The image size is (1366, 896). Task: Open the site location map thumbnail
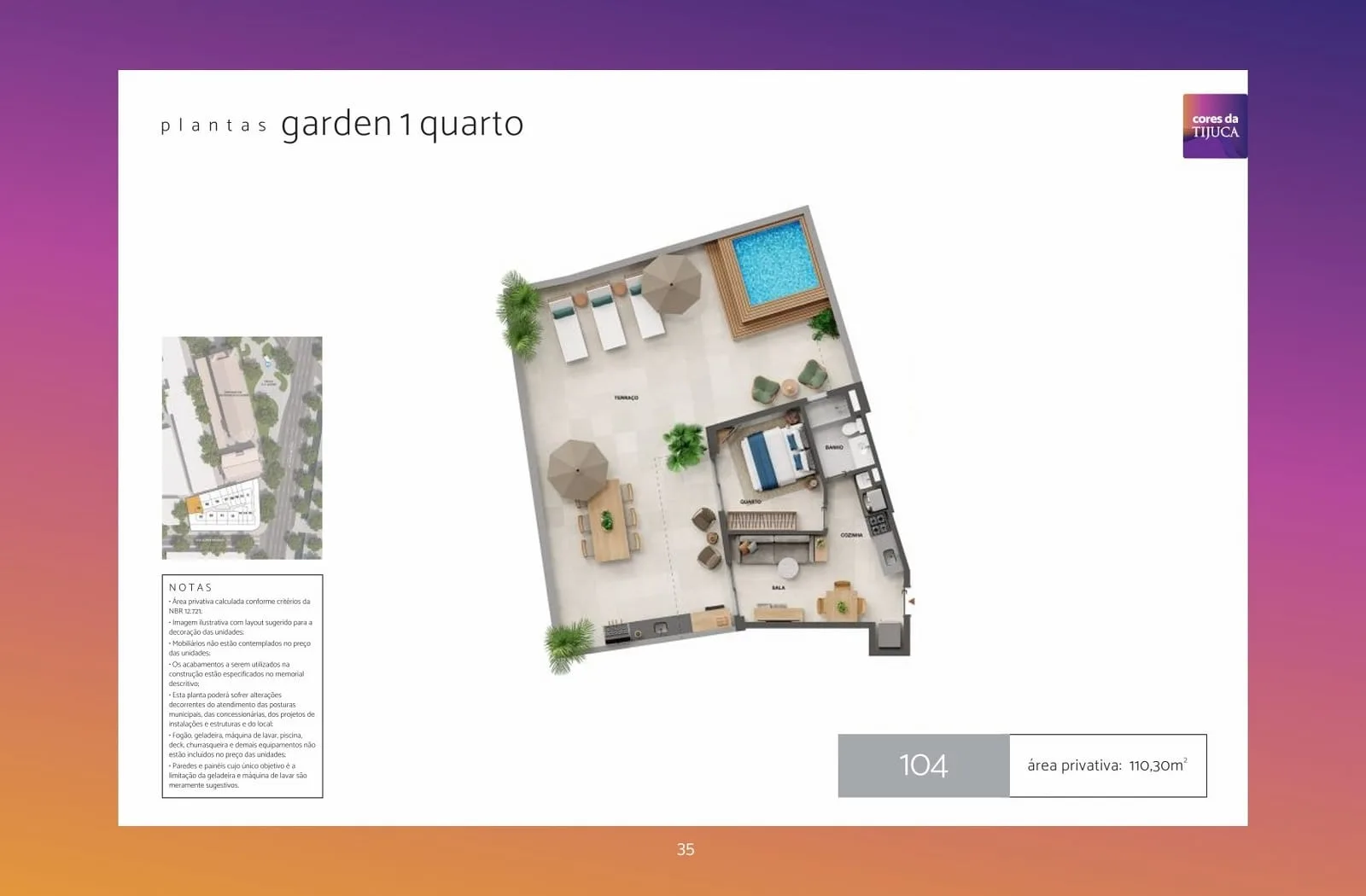(x=242, y=448)
